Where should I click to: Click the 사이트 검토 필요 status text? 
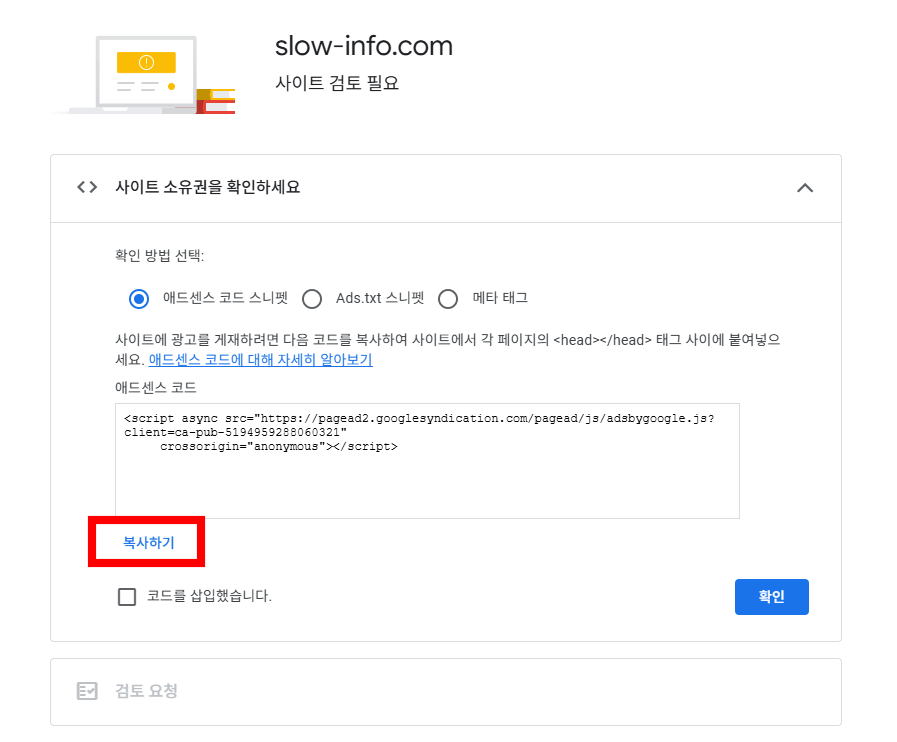(337, 84)
